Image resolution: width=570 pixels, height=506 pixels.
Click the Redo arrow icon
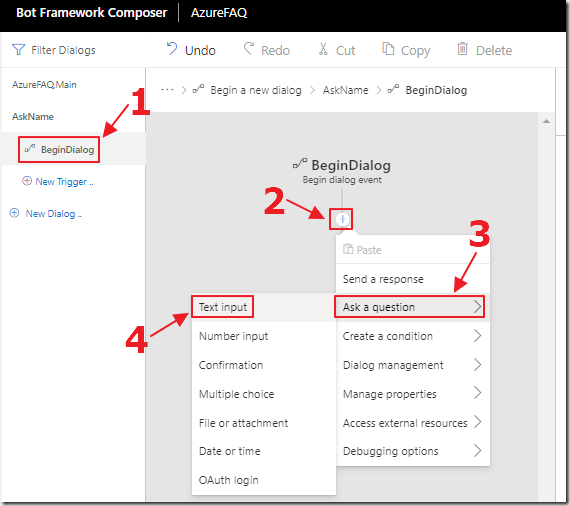(248, 48)
